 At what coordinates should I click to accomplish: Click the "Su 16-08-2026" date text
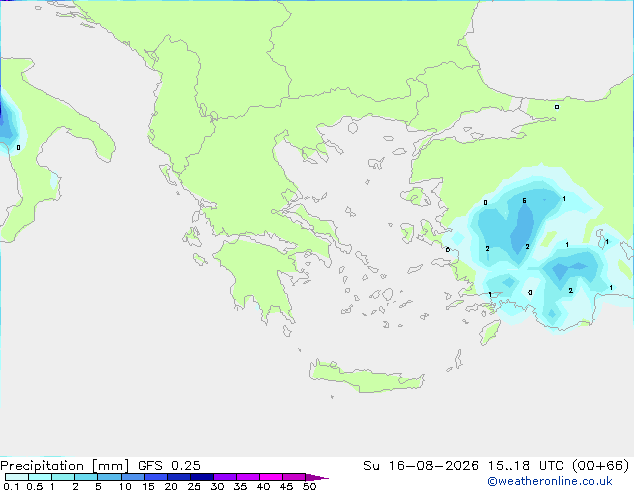(x=421, y=466)
